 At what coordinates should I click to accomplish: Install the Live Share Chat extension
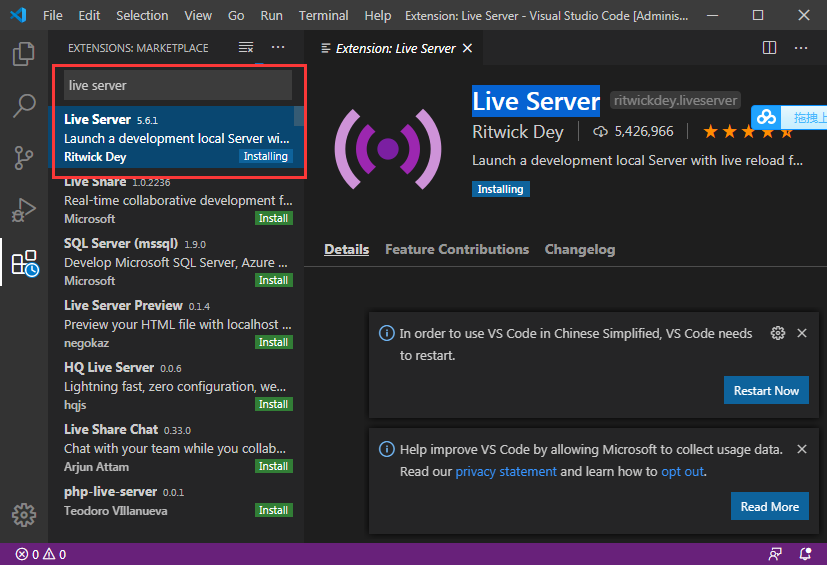coord(273,466)
